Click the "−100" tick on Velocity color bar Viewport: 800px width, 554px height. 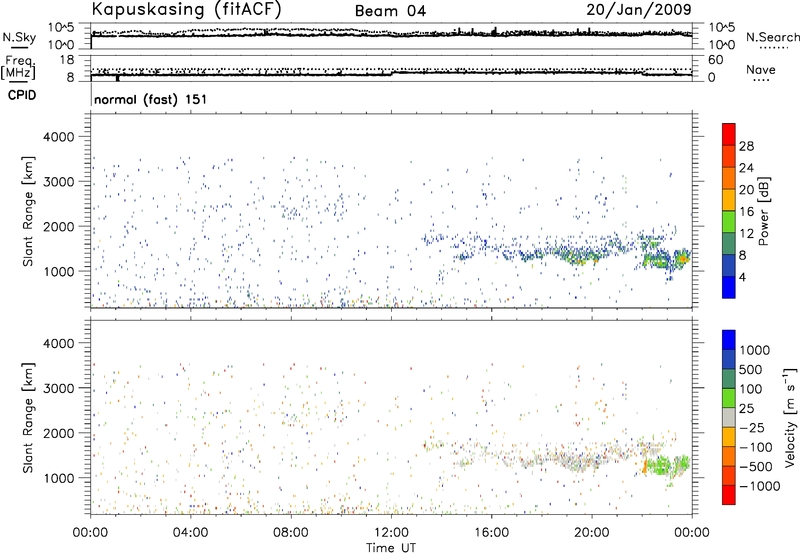click(756, 447)
